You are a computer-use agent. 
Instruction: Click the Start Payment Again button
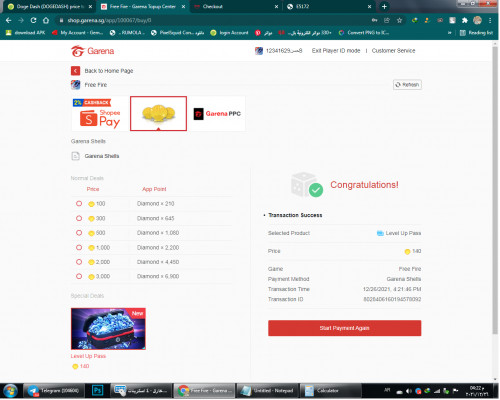tap(345, 328)
